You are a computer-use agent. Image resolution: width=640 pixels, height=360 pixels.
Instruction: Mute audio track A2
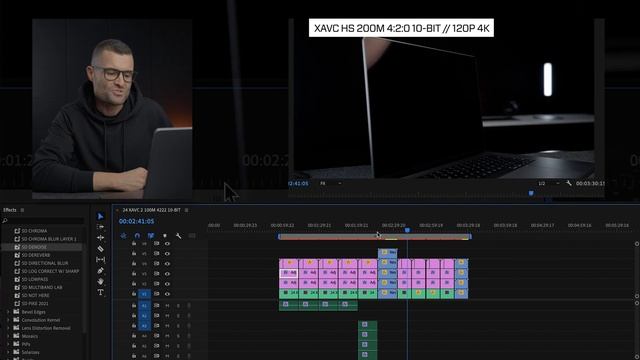[x=167, y=316]
